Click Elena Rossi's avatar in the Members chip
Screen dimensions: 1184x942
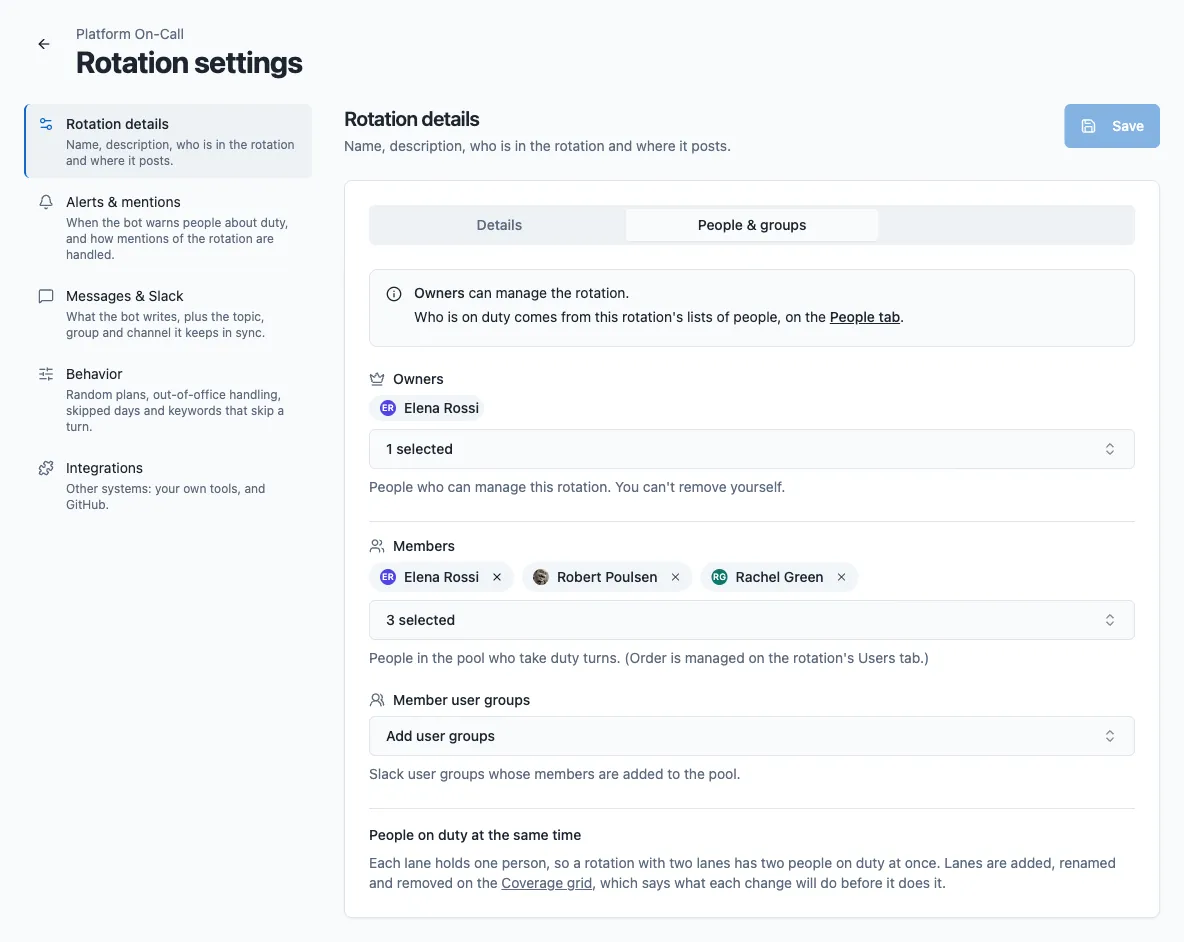(388, 577)
